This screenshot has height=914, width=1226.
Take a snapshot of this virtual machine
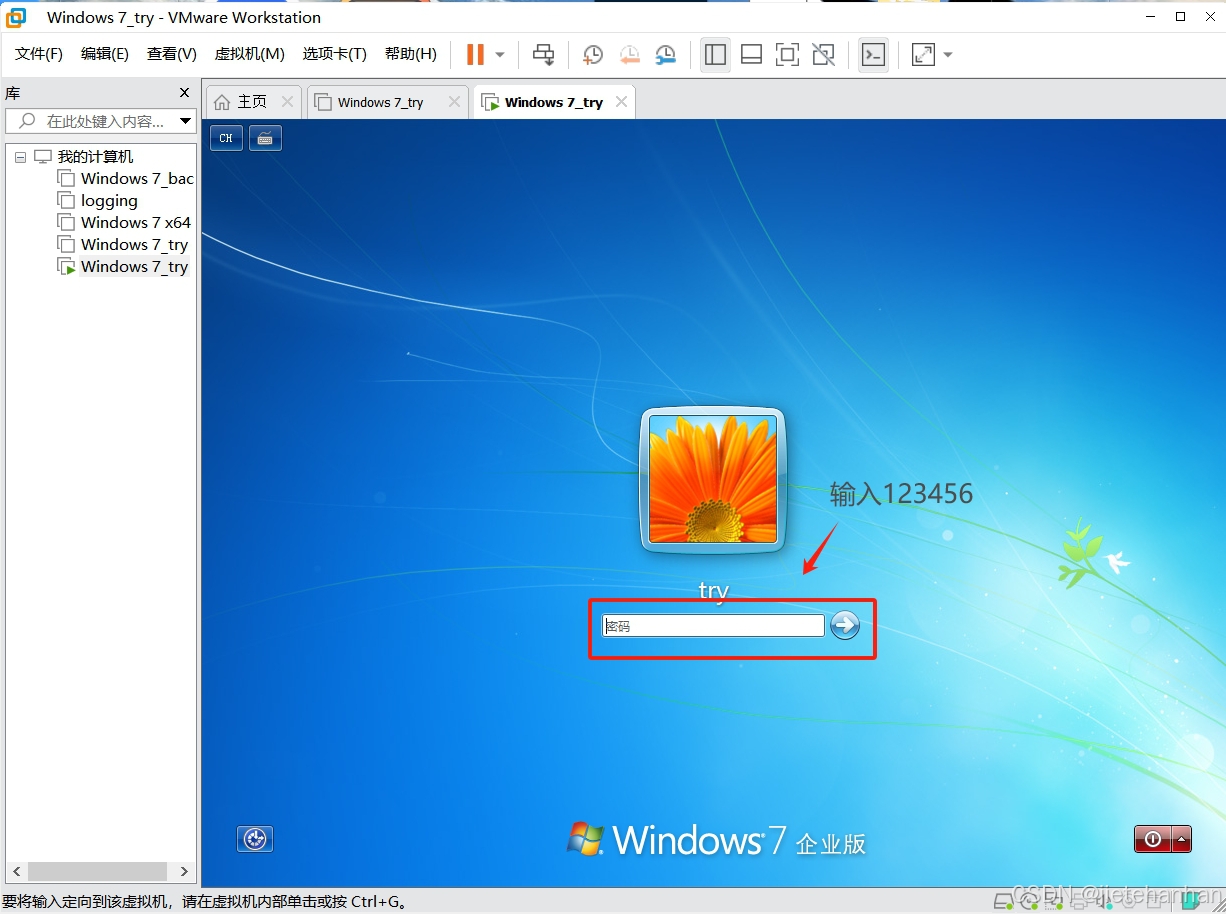click(x=593, y=55)
